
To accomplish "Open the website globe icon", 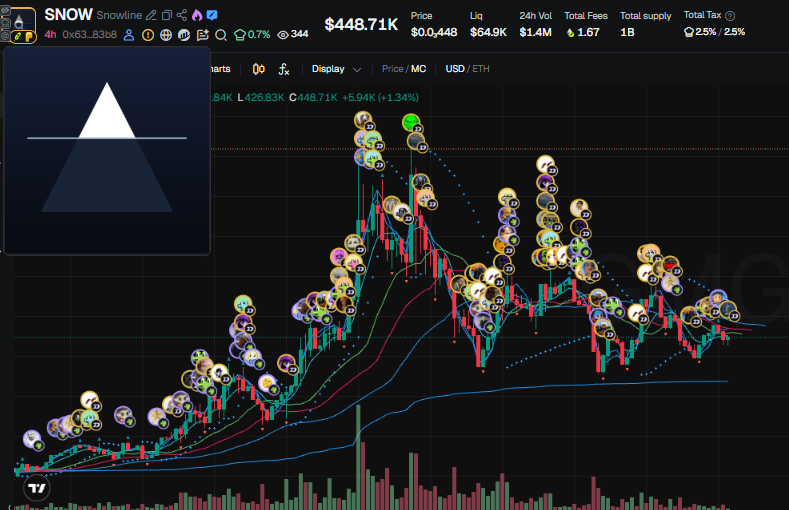I will pyautogui.click(x=166, y=35).
